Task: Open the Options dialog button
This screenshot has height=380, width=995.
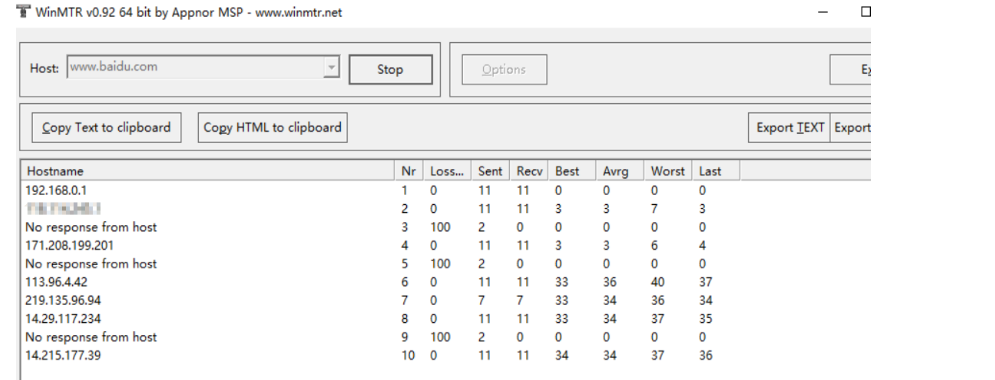Action: point(504,70)
